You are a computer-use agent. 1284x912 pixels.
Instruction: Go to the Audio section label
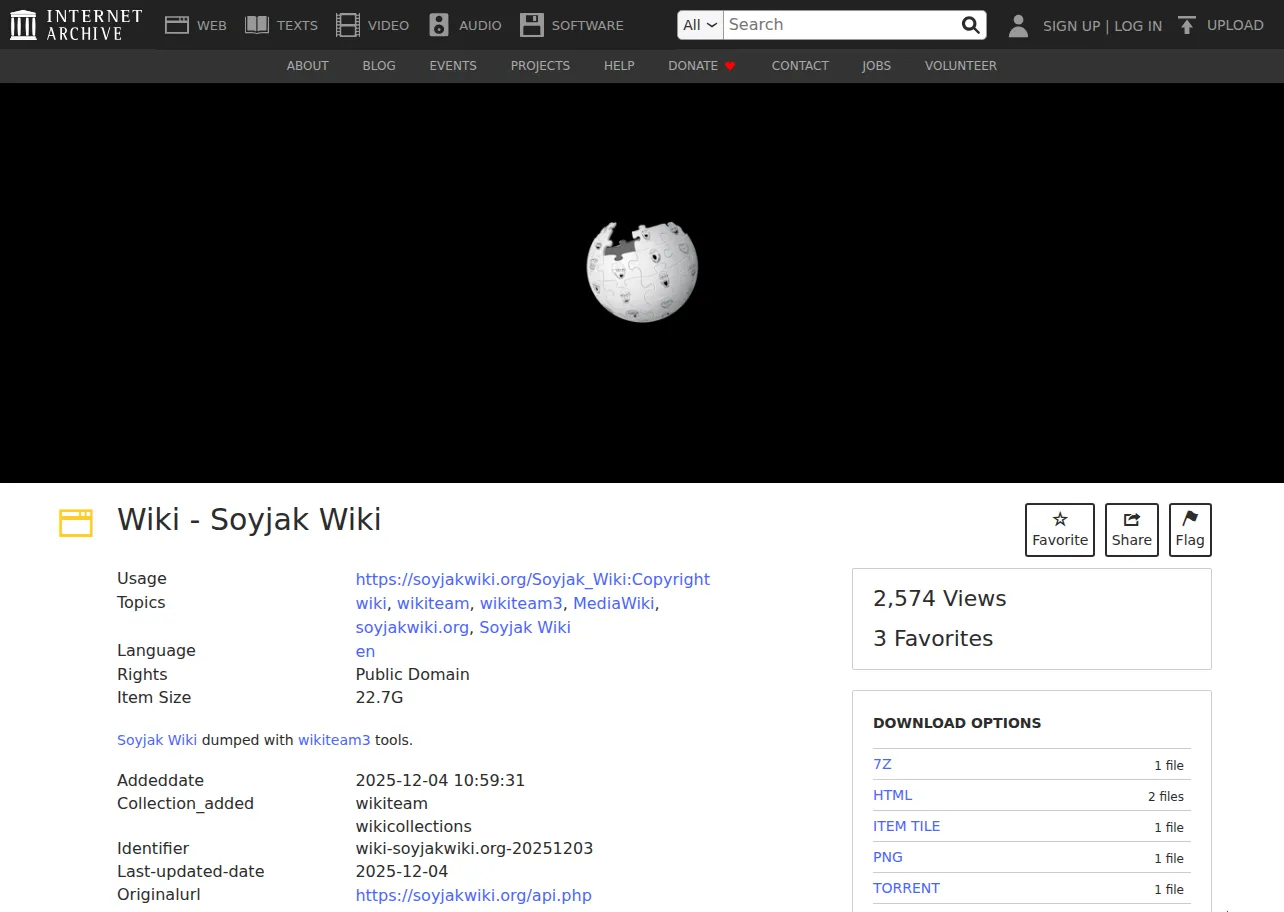click(x=480, y=25)
